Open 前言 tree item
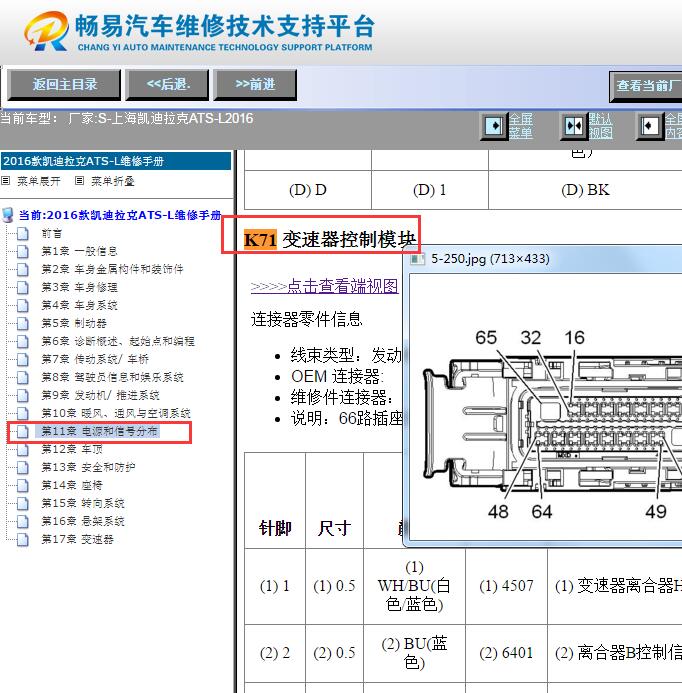The height and width of the screenshot is (693, 682). pos(52,233)
